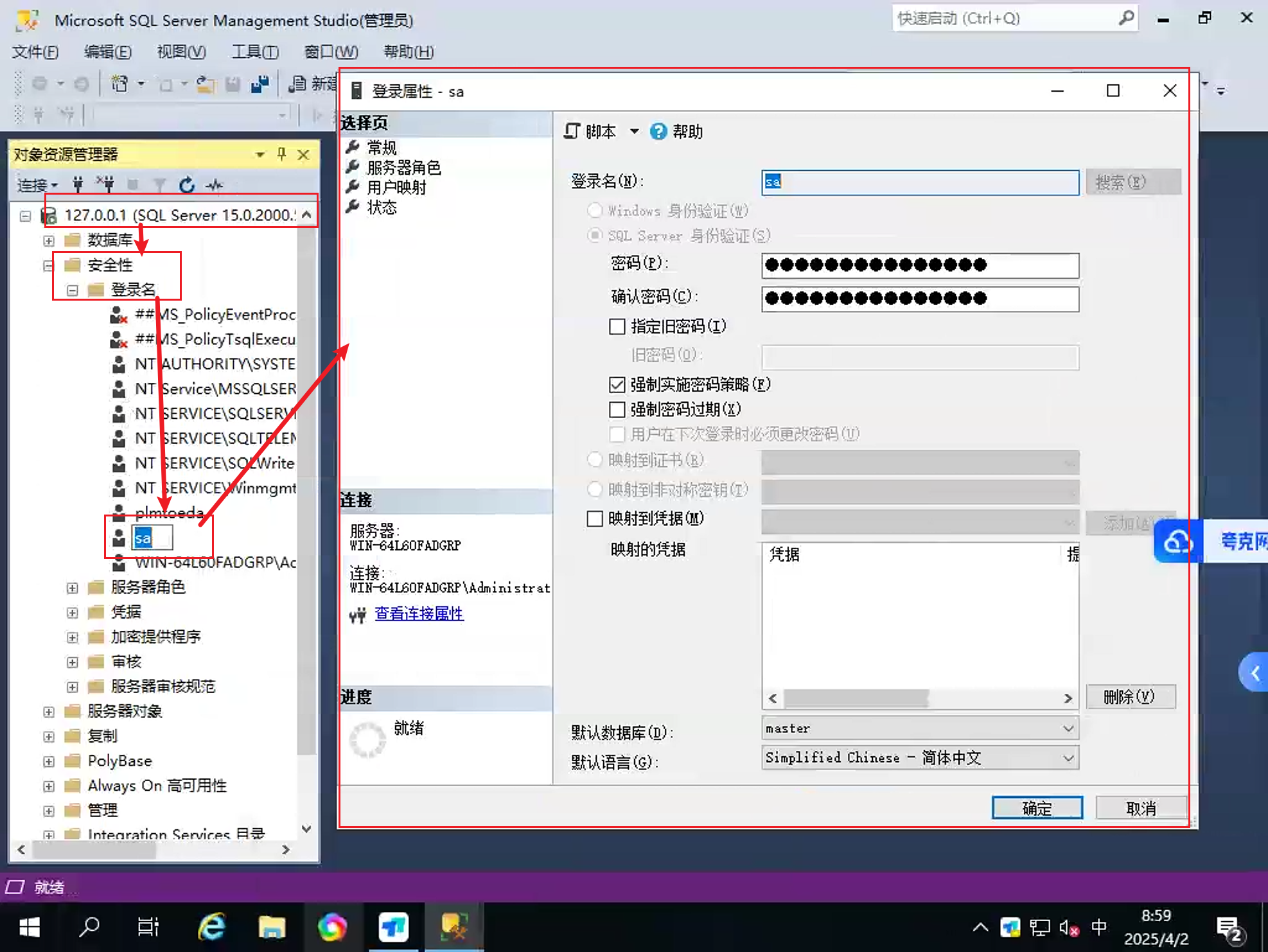This screenshot has width=1268, height=952.
Task: Open the Script (脚本) dropdown arrow
Action: pyautogui.click(x=634, y=131)
